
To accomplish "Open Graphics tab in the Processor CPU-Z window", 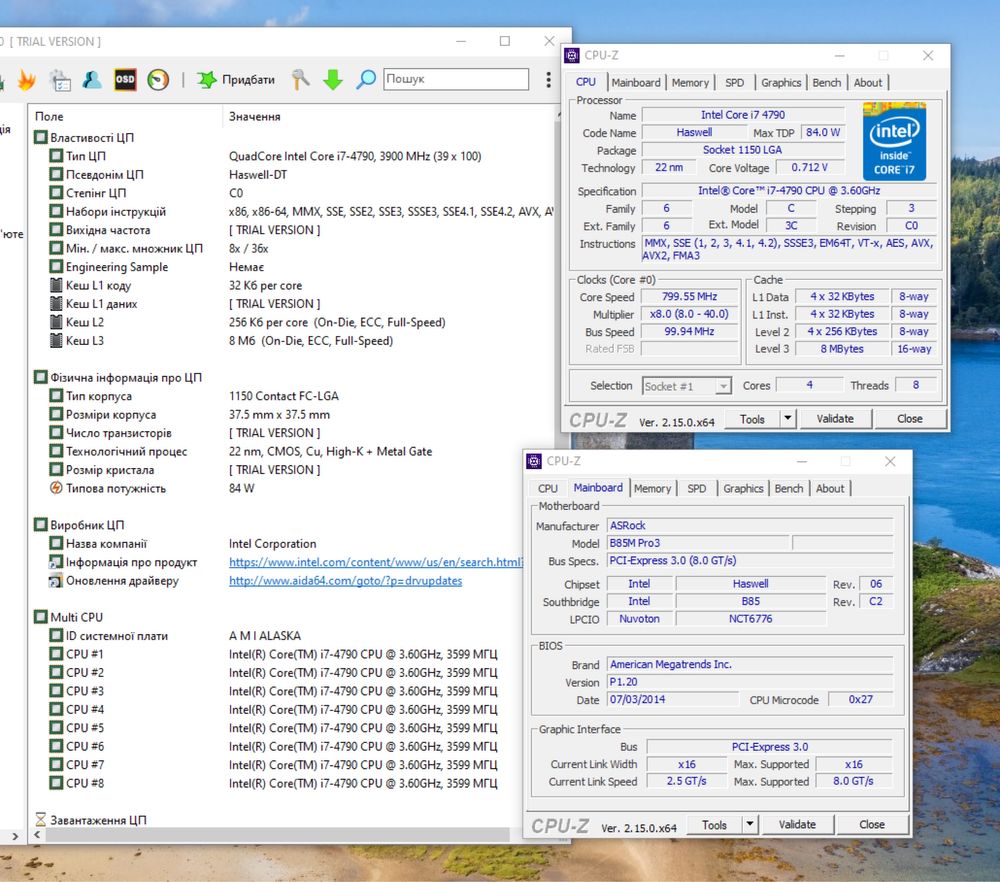I will 781,83.
